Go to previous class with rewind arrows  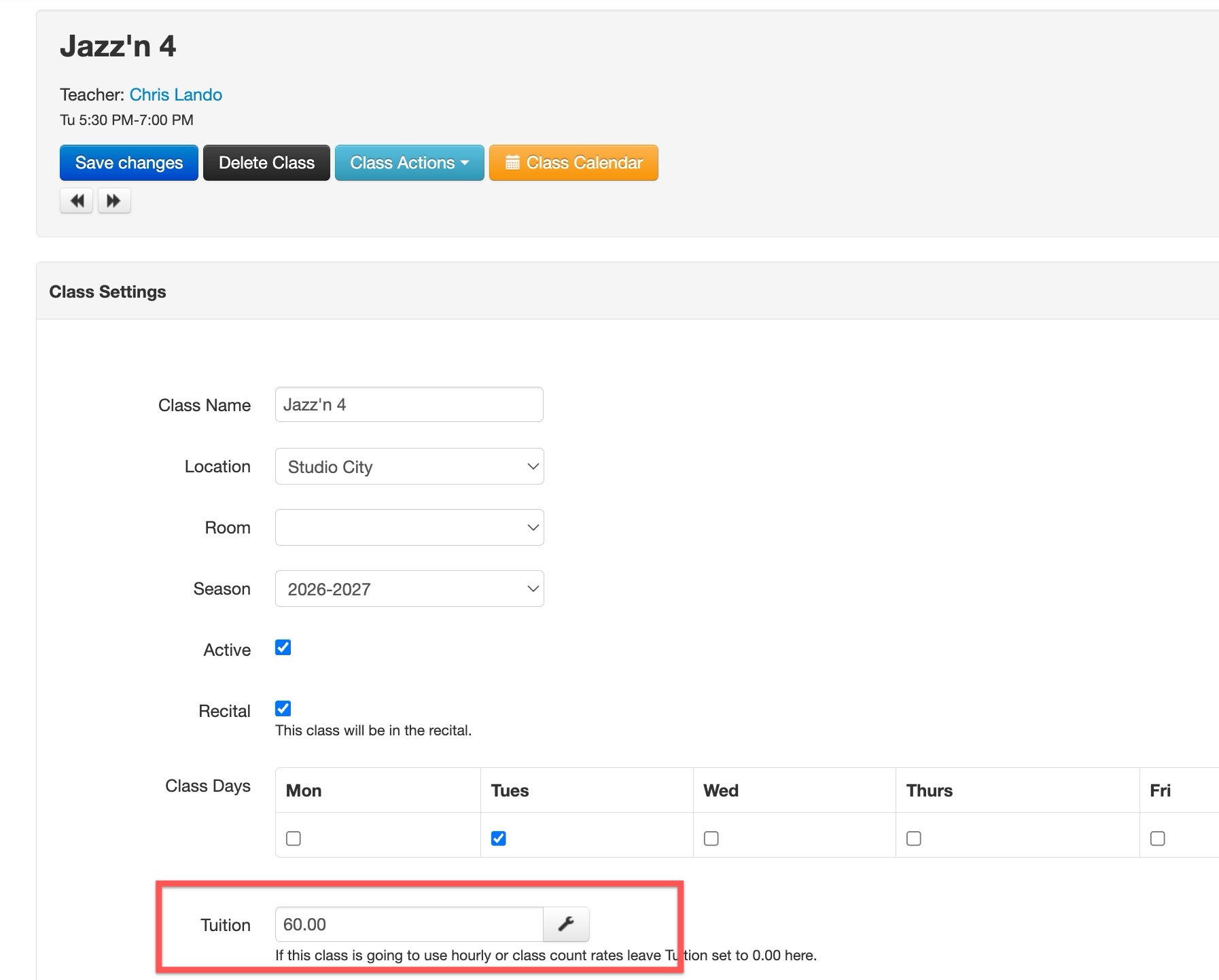click(x=77, y=201)
